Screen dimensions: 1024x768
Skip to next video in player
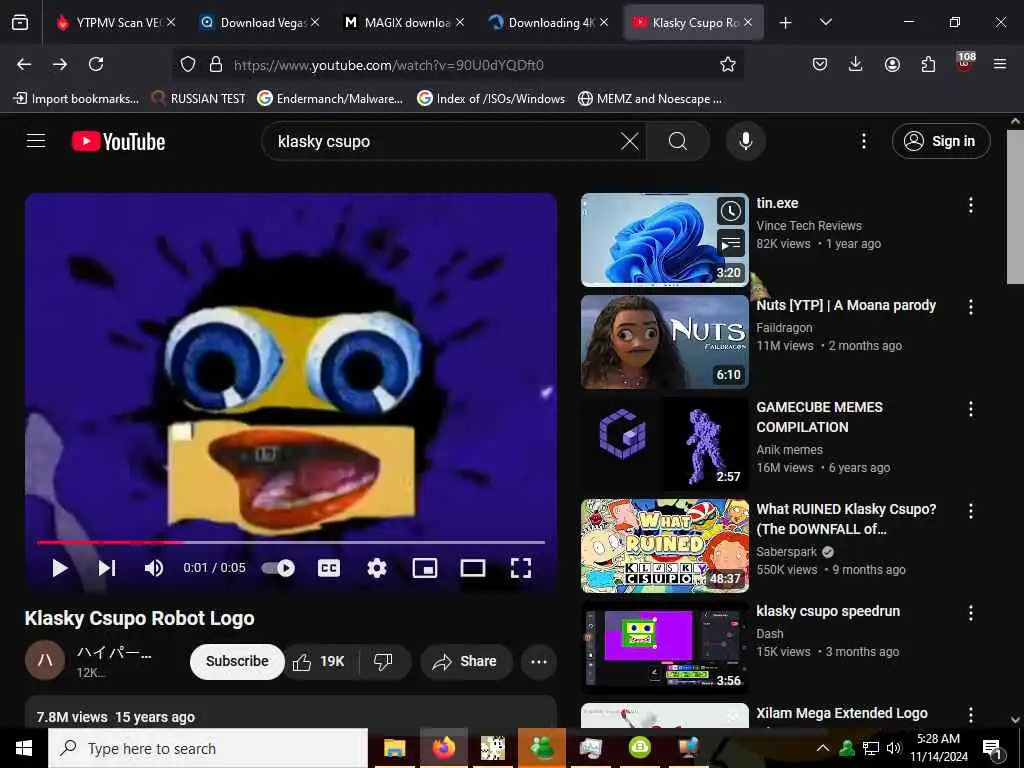pyautogui.click(x=107, y=568)
